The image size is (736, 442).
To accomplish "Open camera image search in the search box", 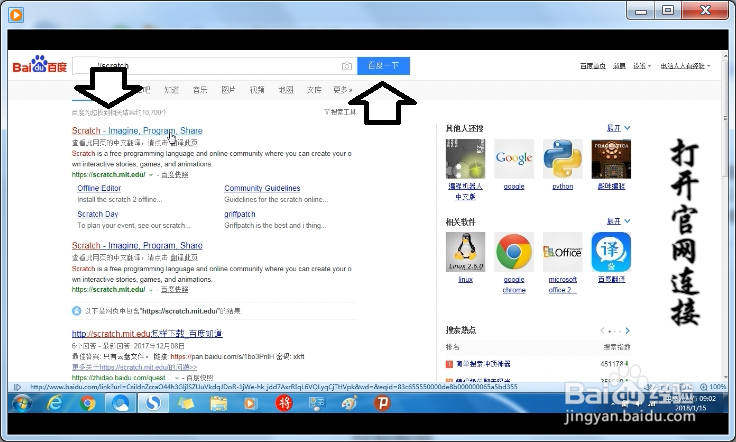I will pyautogui.click(x=346, y=66).
